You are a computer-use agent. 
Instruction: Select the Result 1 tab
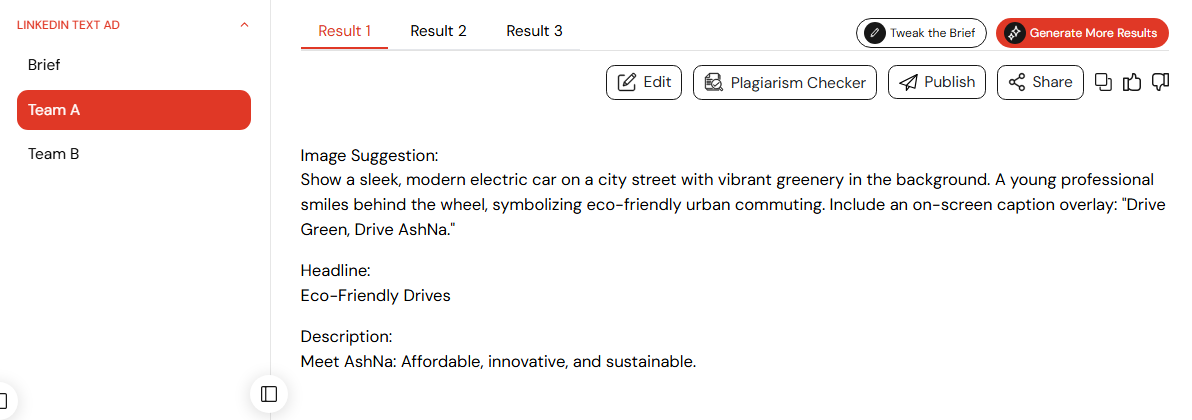tap(344, 31)
